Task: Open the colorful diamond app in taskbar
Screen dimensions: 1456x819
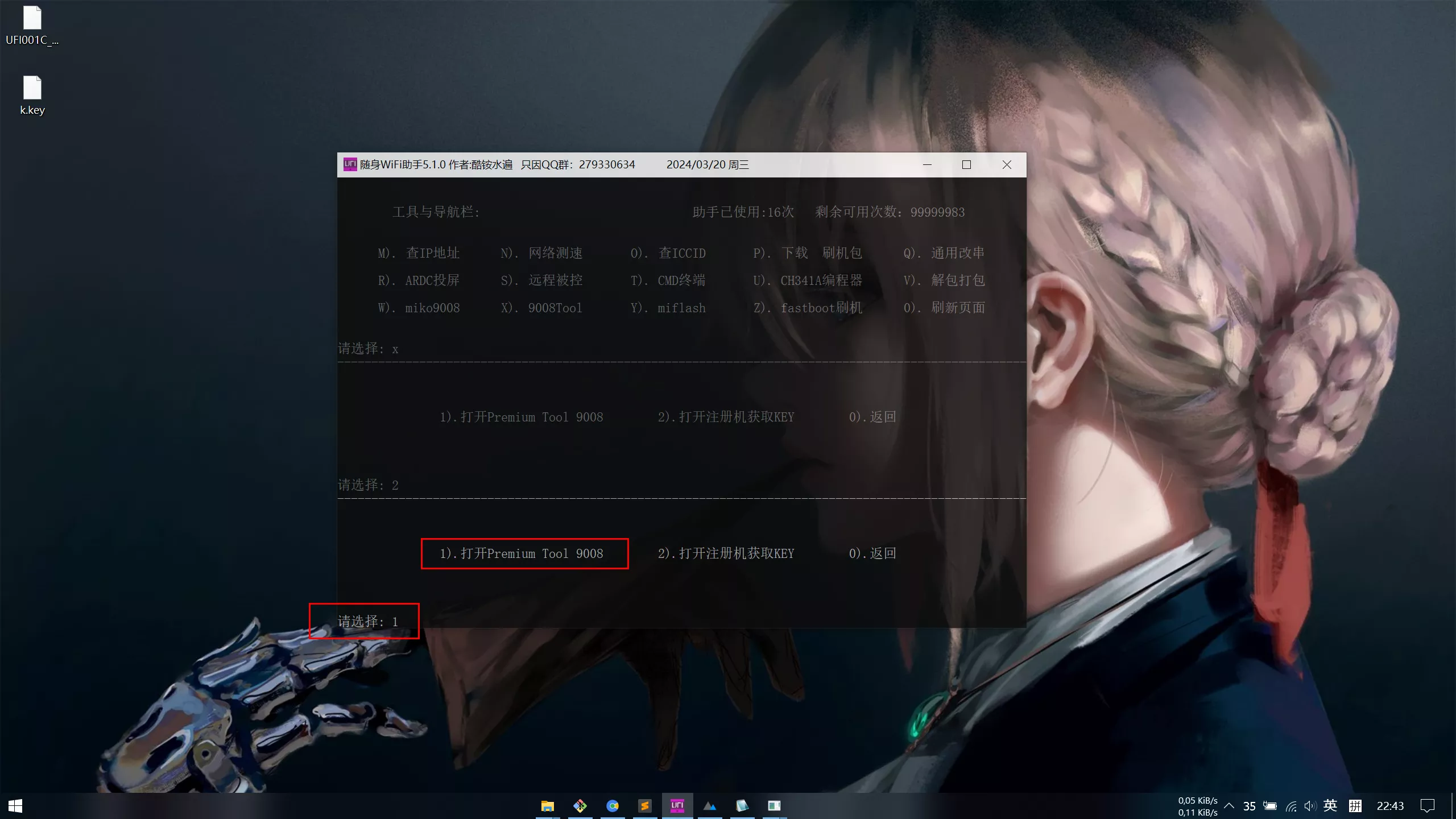Action: (580, 806)
